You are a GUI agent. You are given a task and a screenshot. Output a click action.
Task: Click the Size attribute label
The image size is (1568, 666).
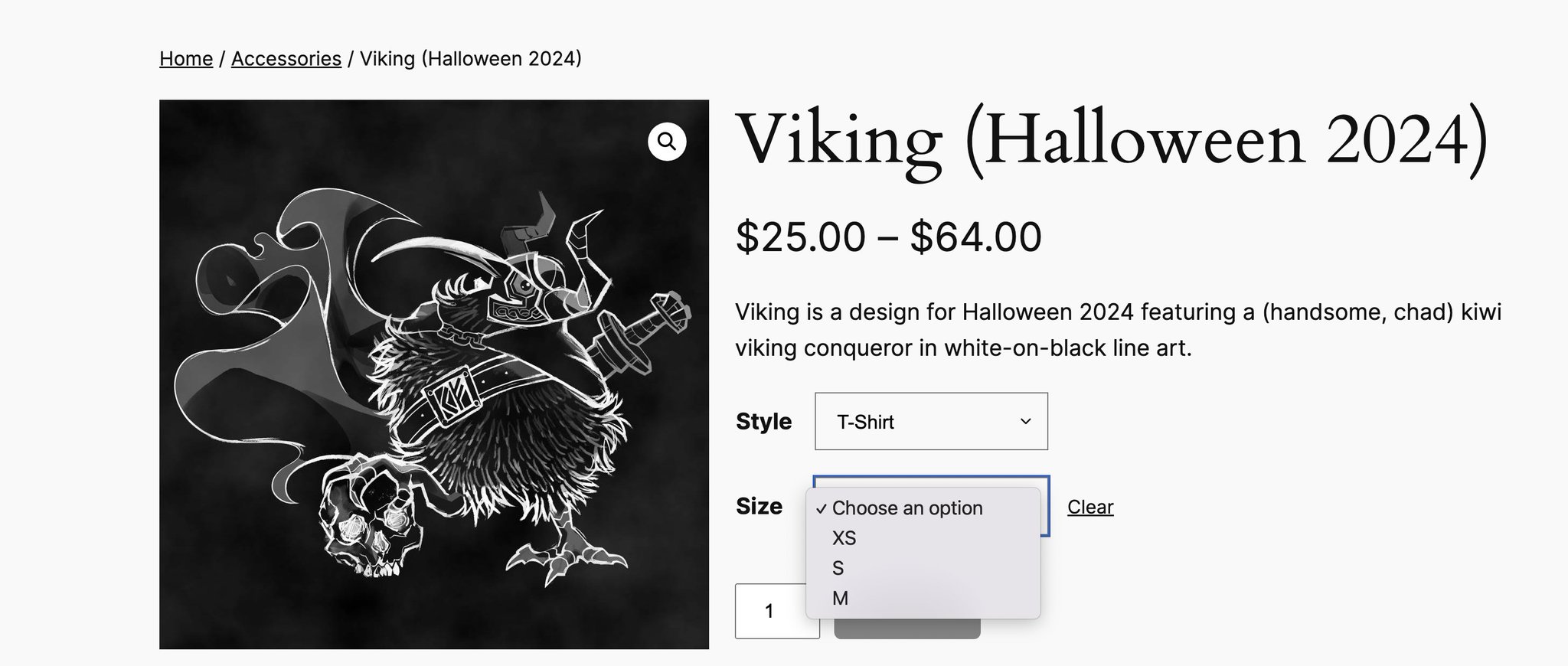tap(759, 506)
